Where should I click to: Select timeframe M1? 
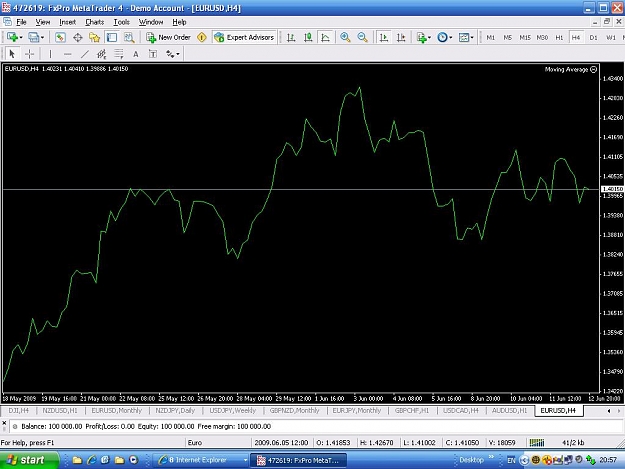tap(490, 37)
